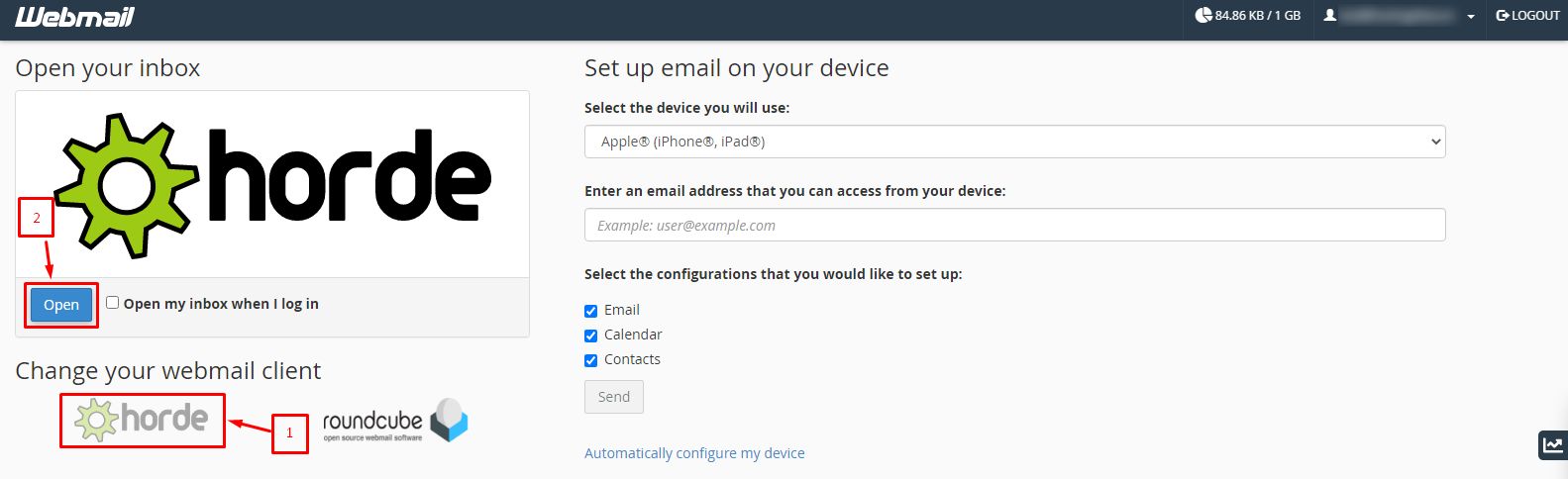Uncheck the Calendar configuration checkbox
Screen dimensions: 1568x479
[x=591, y=335]
